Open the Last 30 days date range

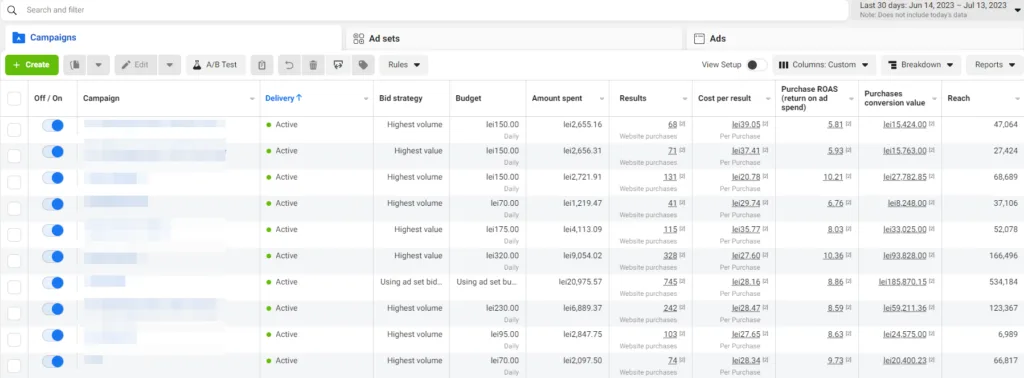coord(937,9)
